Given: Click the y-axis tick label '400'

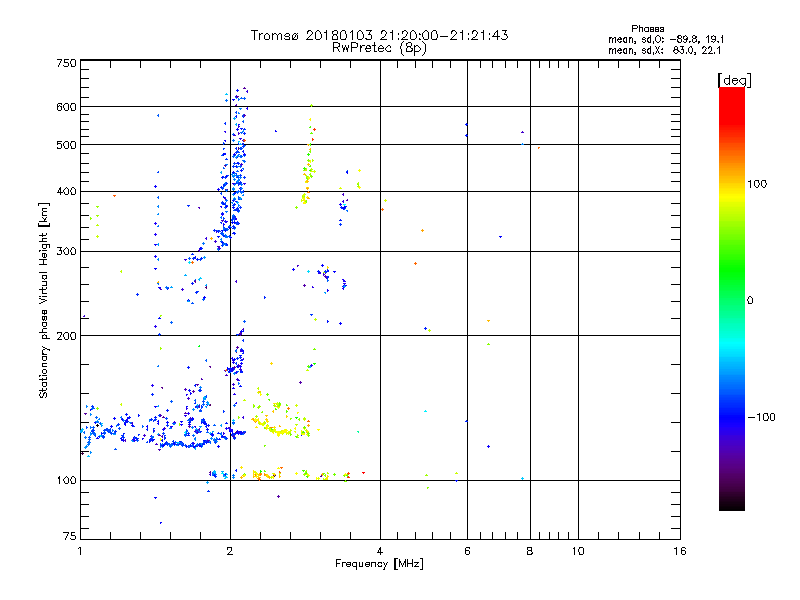Looking at the screenshot, I should coord(66,191).
